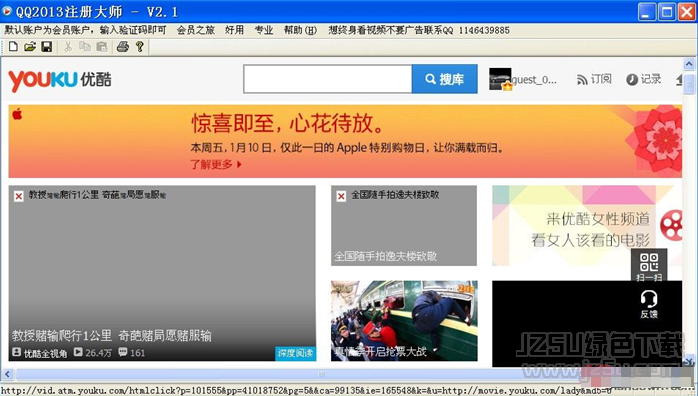Click the large 教授赌输爬行 video placeholder
Viewport: 698px width, 396px height.
pos(162,273)
